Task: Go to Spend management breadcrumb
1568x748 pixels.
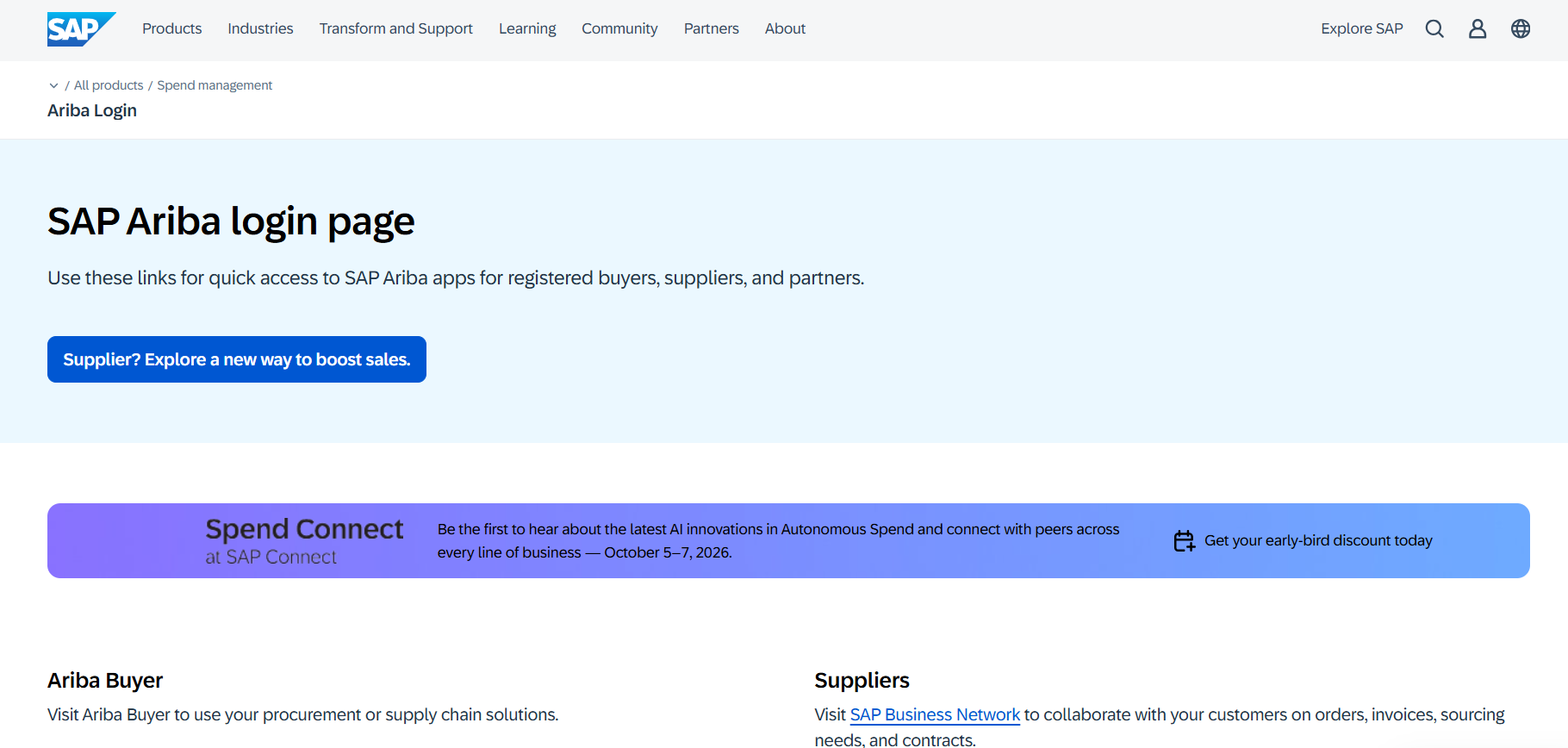Action: [215, 85]
